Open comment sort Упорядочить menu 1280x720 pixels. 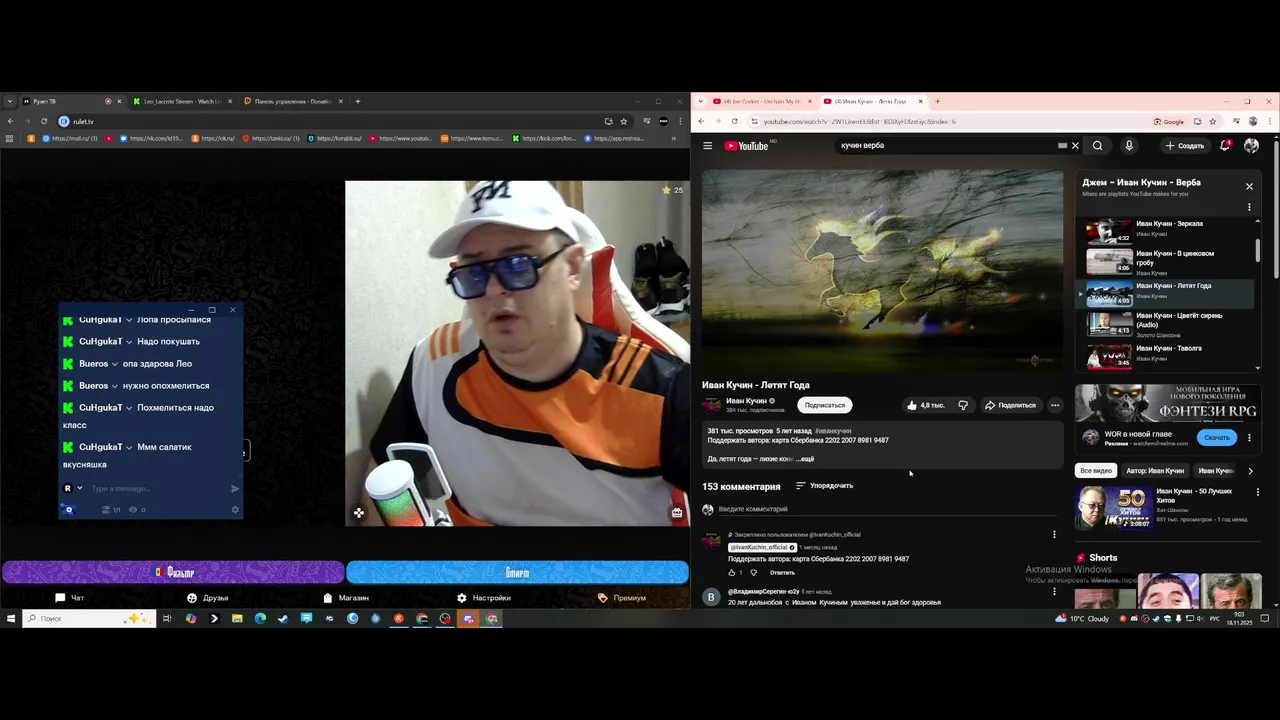coord(824,486)
